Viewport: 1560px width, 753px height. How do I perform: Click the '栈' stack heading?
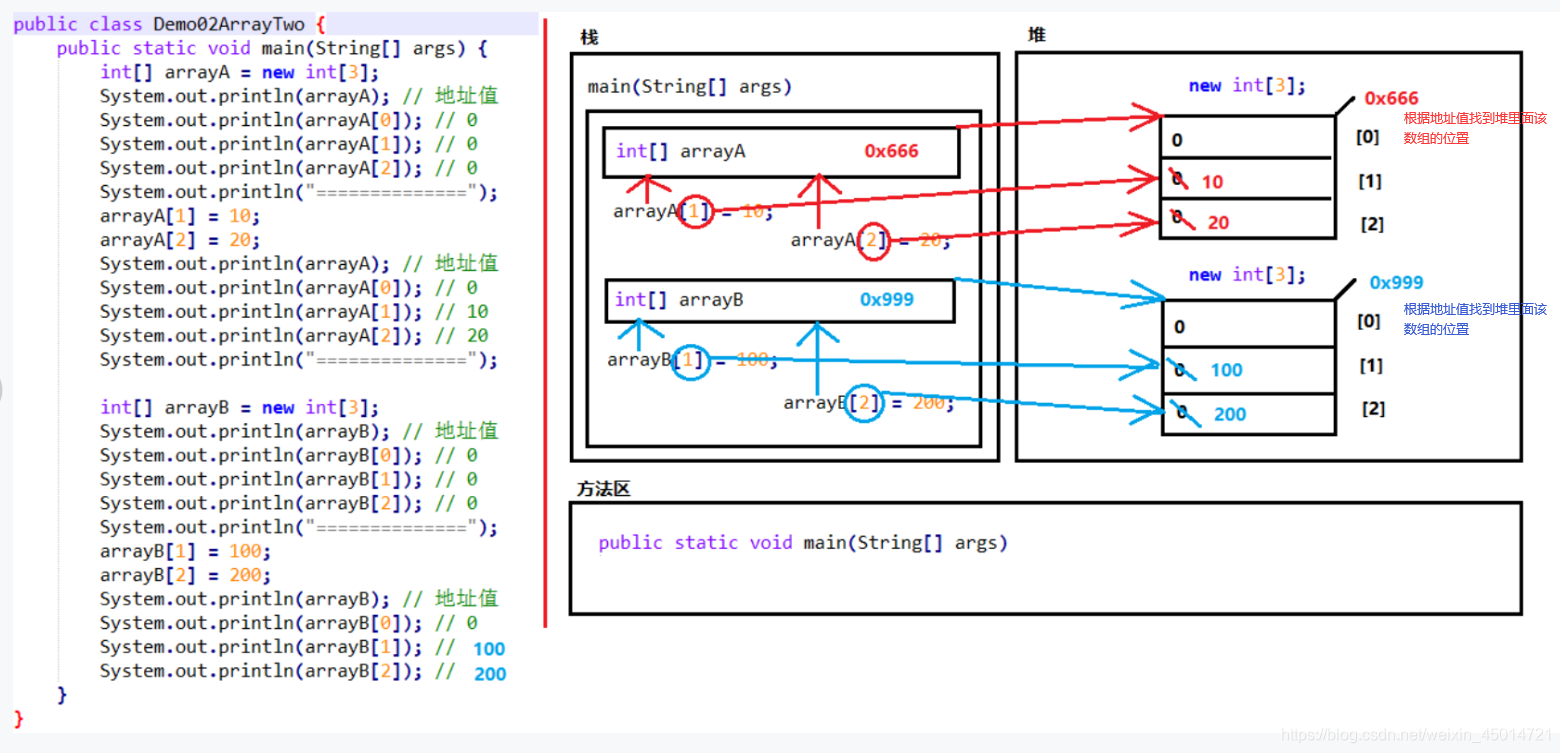588,37
